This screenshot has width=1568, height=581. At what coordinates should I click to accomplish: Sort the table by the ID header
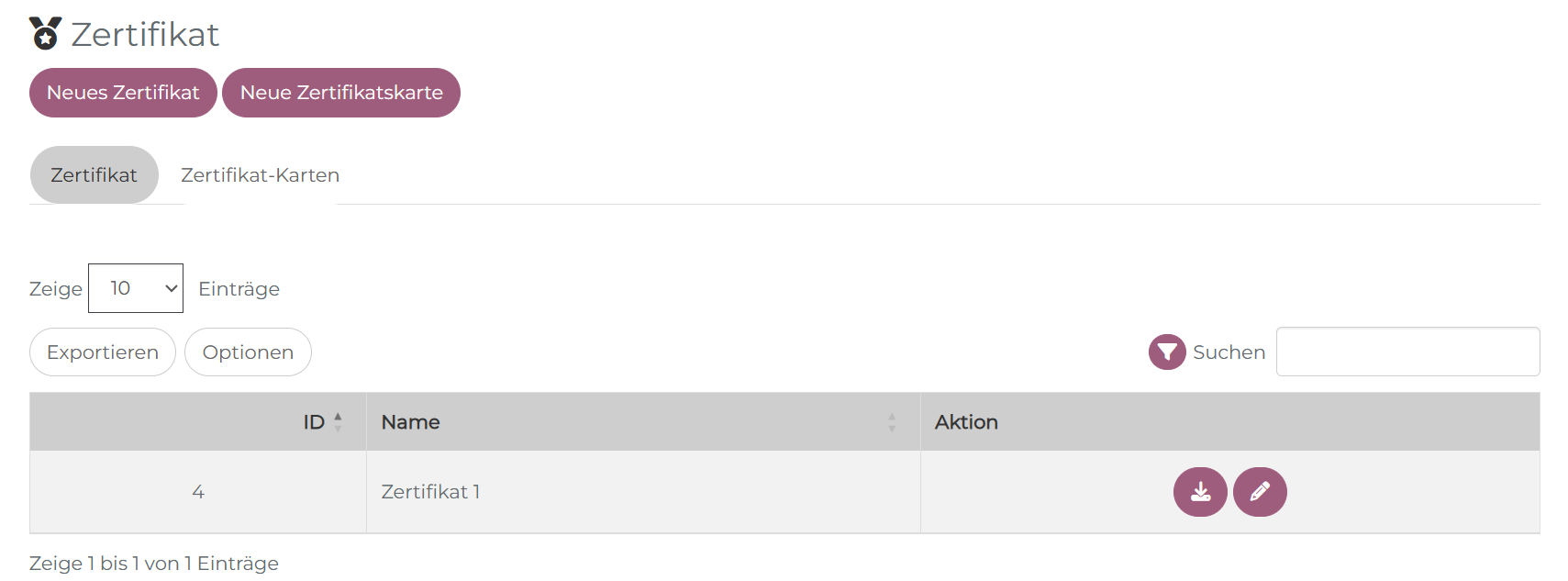click(313, 422)
